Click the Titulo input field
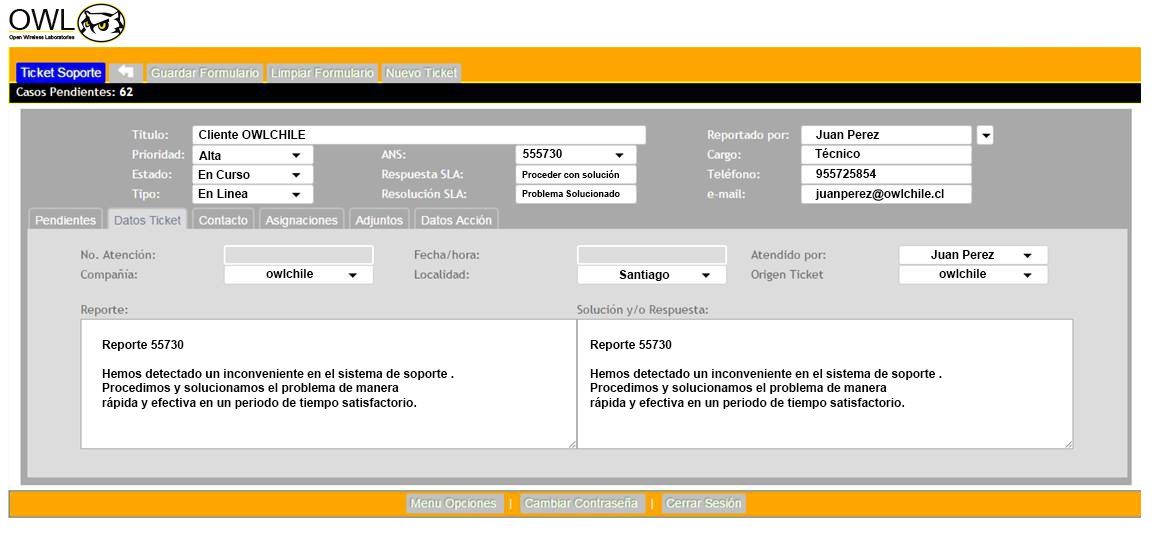1154x546 pixels. tap(419, 135)
